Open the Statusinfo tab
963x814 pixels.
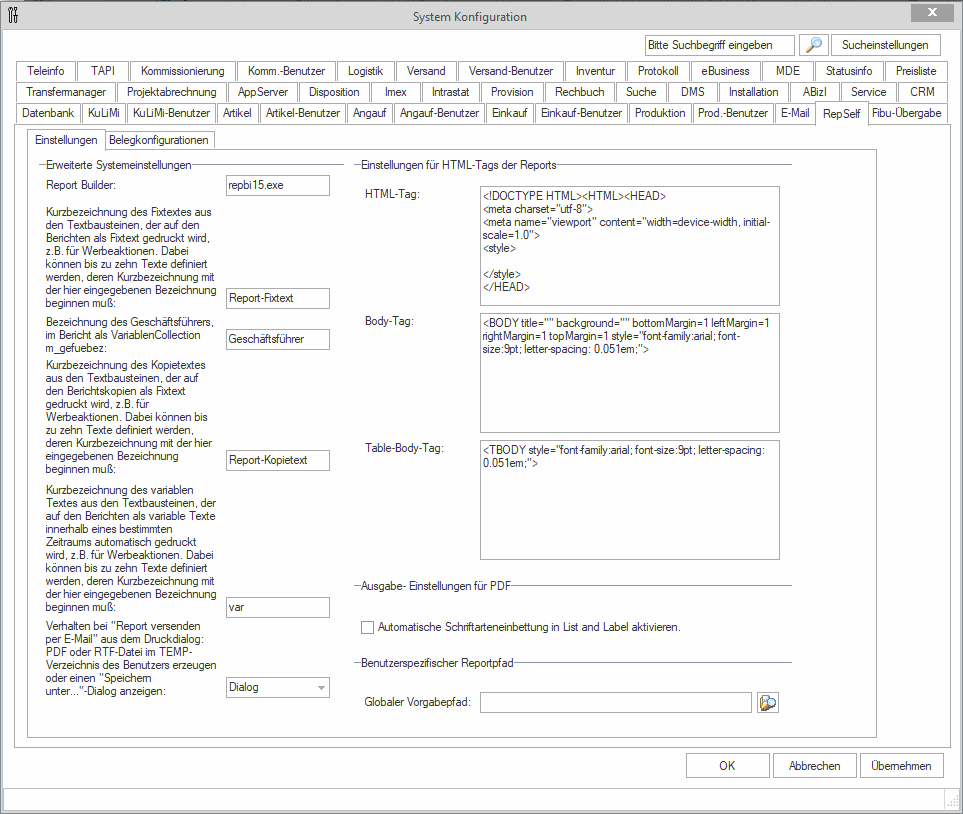(x=849, y=71)
